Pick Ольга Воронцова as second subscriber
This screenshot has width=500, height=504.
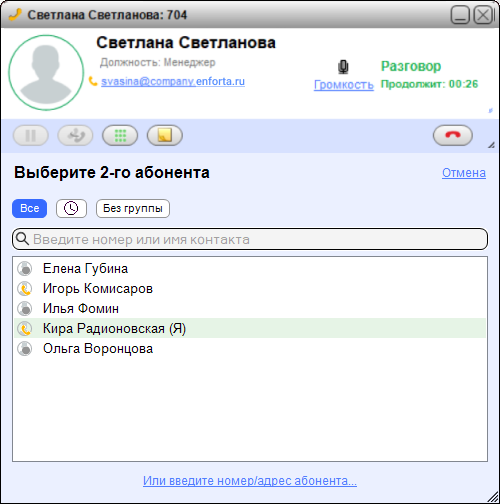250,348
